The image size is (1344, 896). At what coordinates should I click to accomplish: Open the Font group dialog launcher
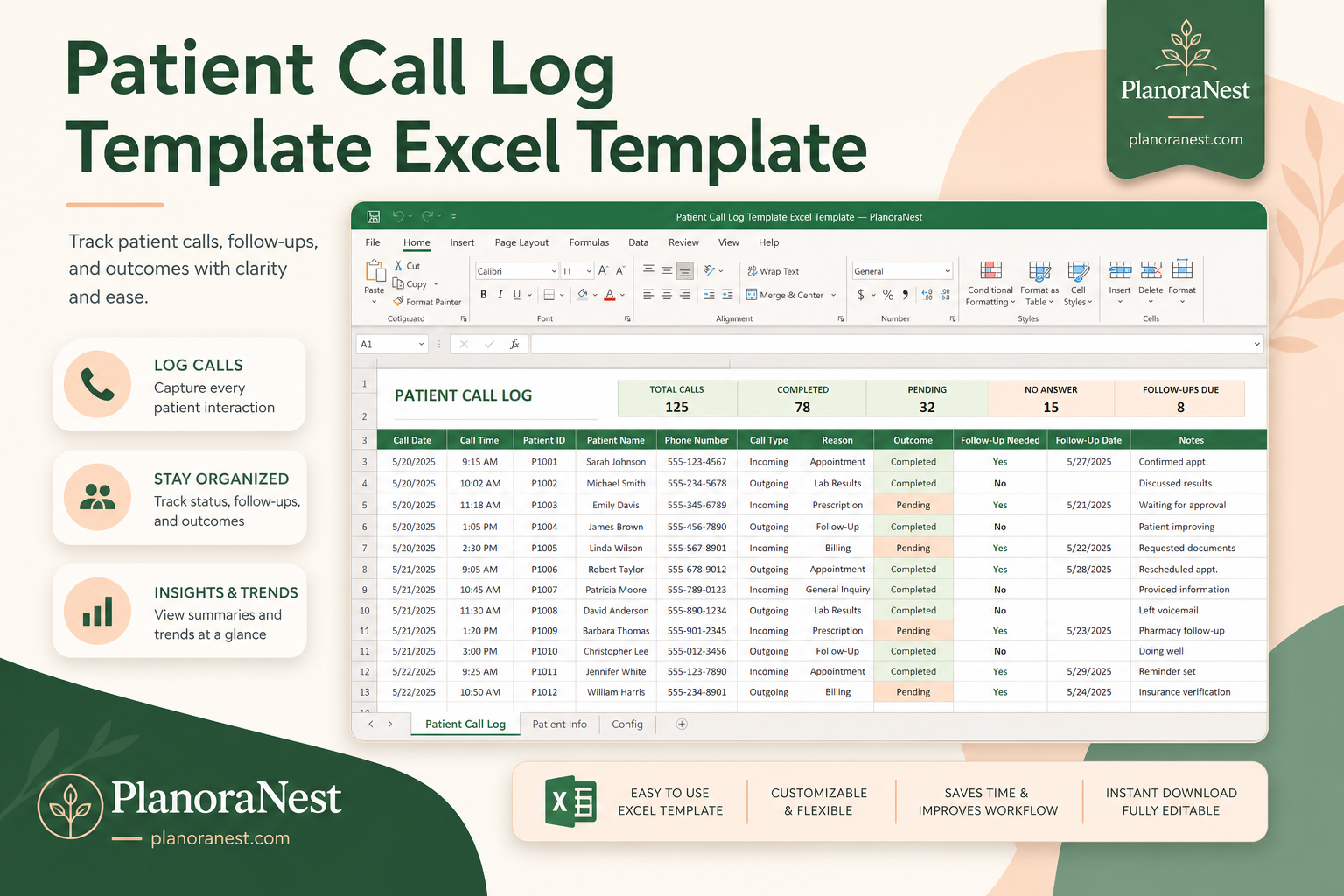coord(627,319)
